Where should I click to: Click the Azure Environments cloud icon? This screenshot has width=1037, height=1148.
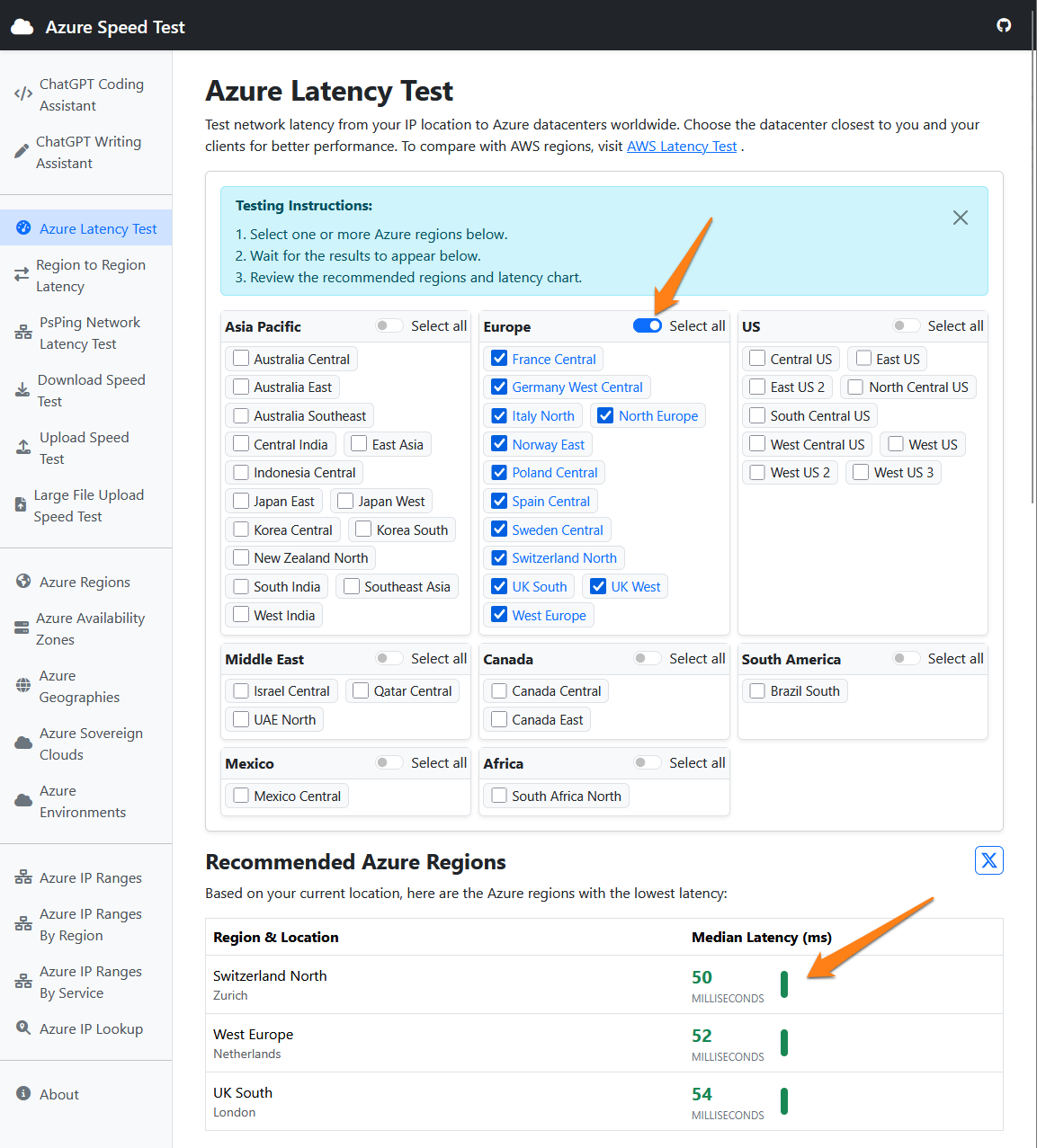(x=23, y=801)
